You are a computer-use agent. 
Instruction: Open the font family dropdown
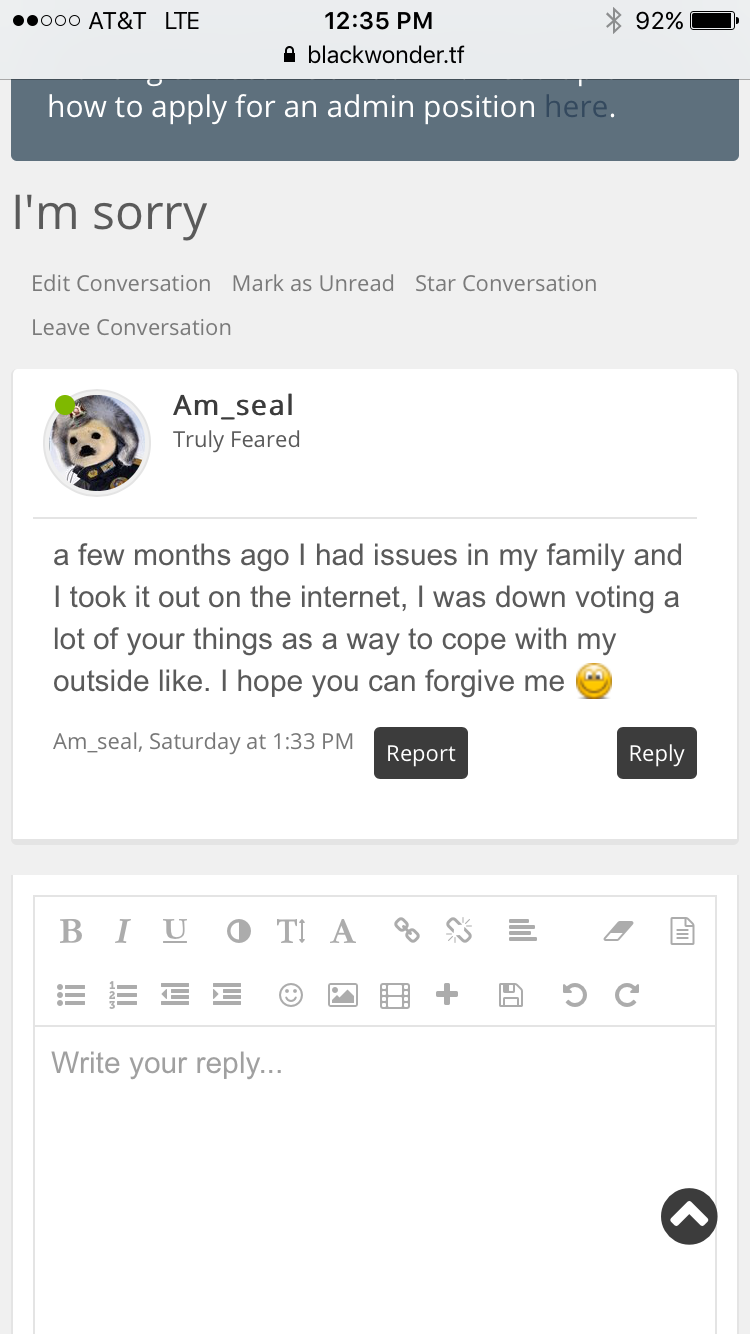coord(343,932)
